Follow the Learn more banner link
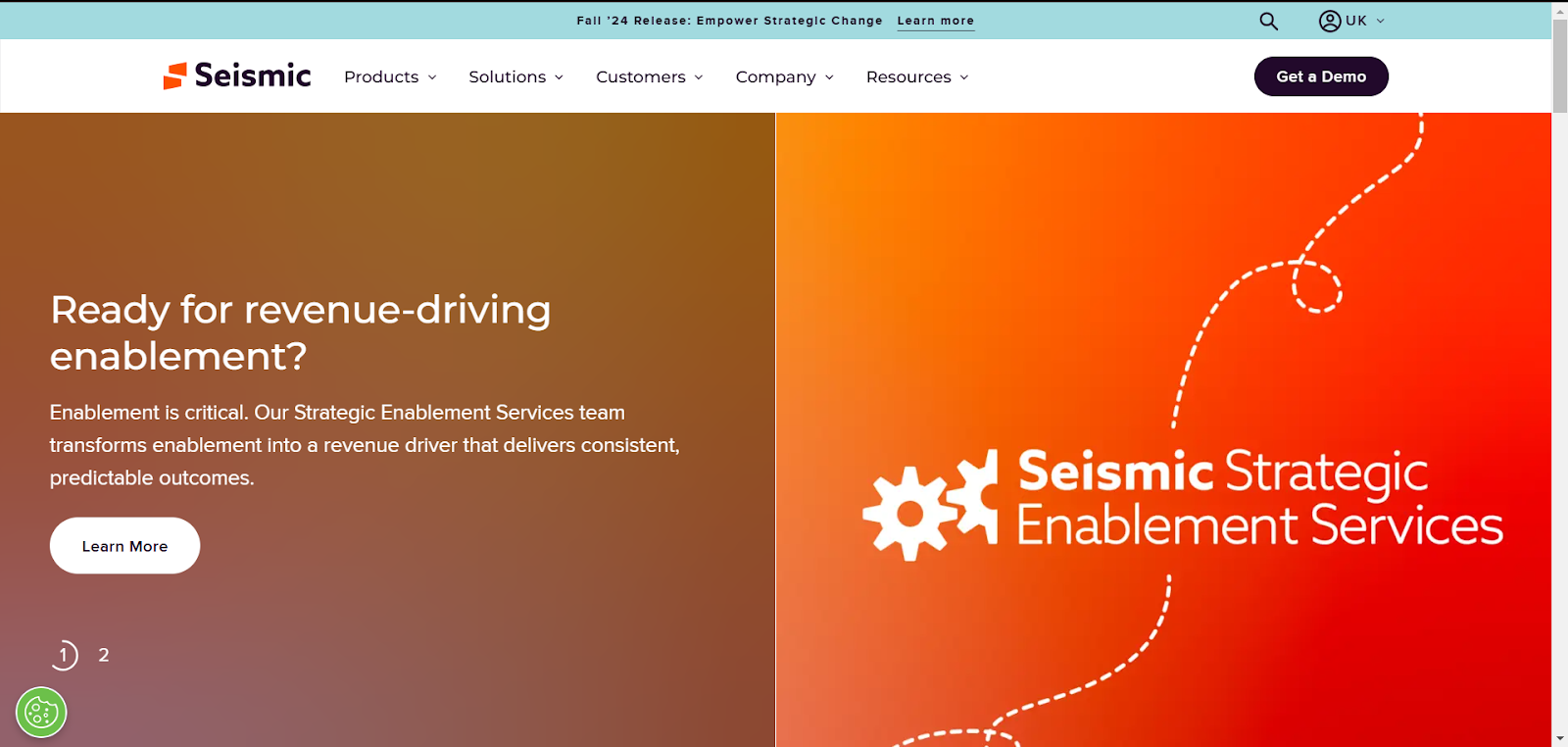1568x747 pixels. pos(936,21)
